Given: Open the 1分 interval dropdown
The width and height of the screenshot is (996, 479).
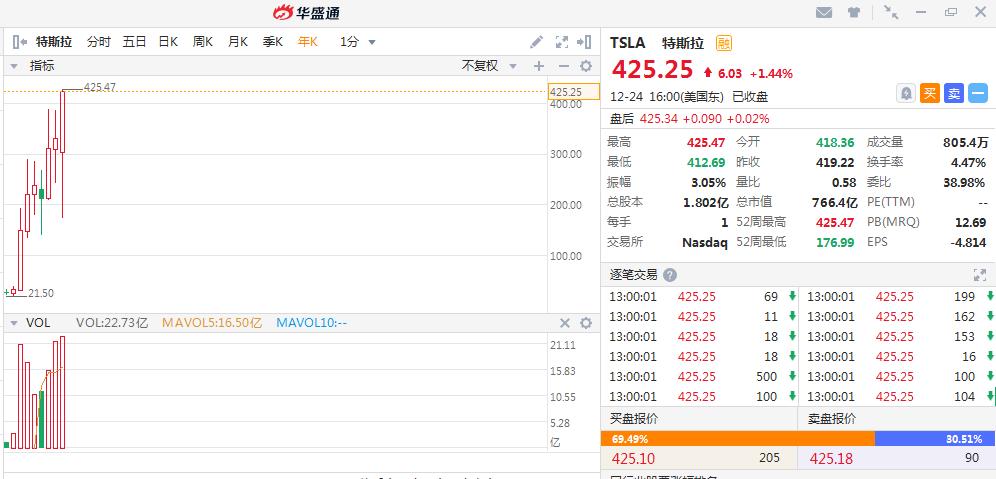Looking at the screenshot, I should (x=358, y=42).
